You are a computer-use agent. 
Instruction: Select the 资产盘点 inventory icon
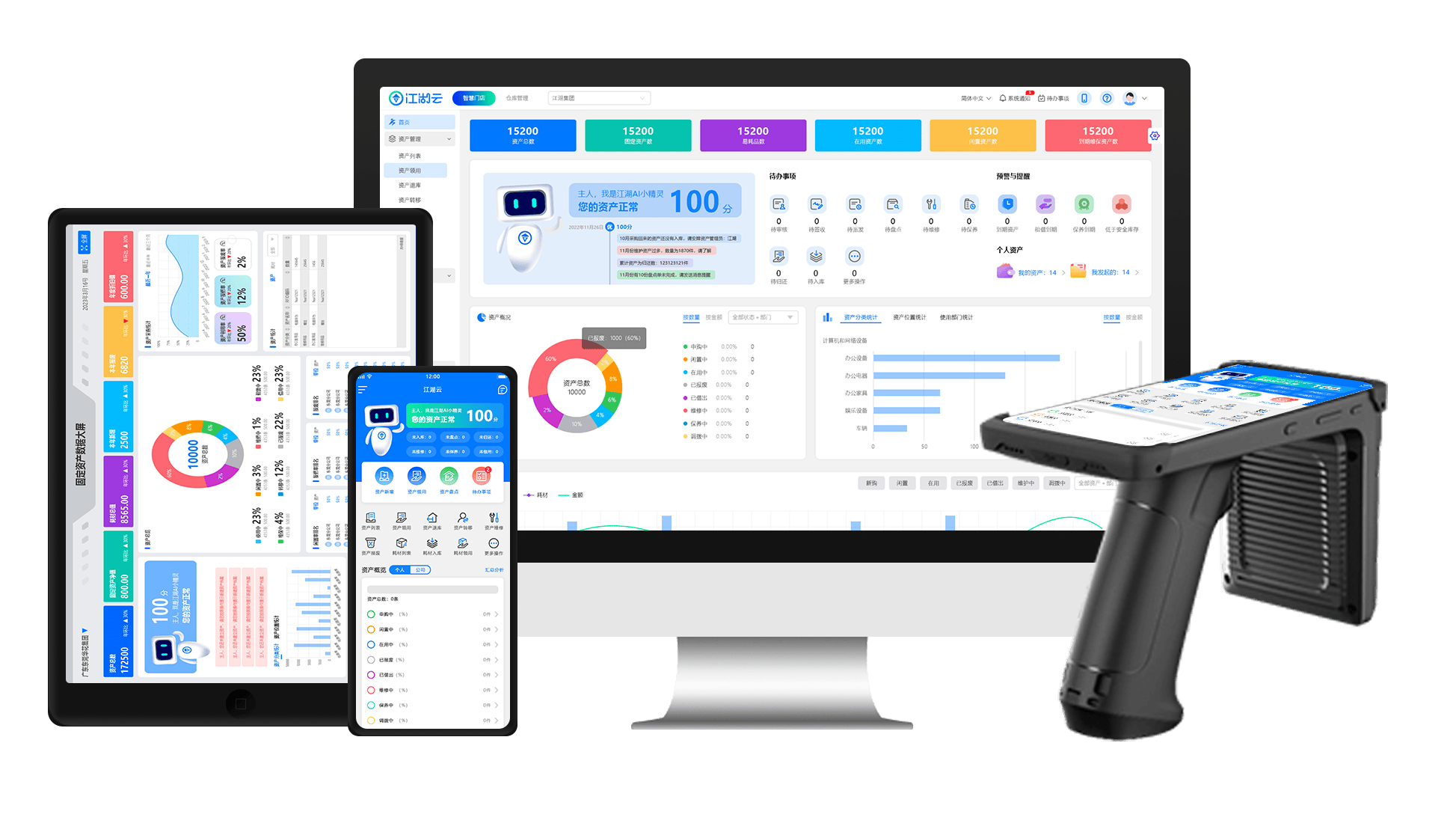(447, 478)
